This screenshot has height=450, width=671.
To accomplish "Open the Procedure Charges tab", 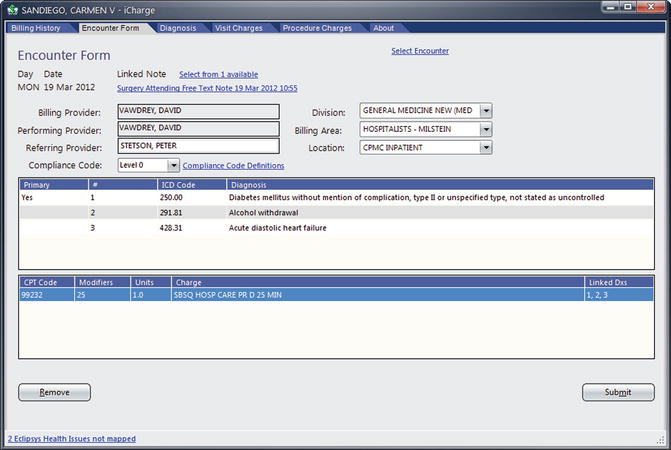I will point(316,28).
